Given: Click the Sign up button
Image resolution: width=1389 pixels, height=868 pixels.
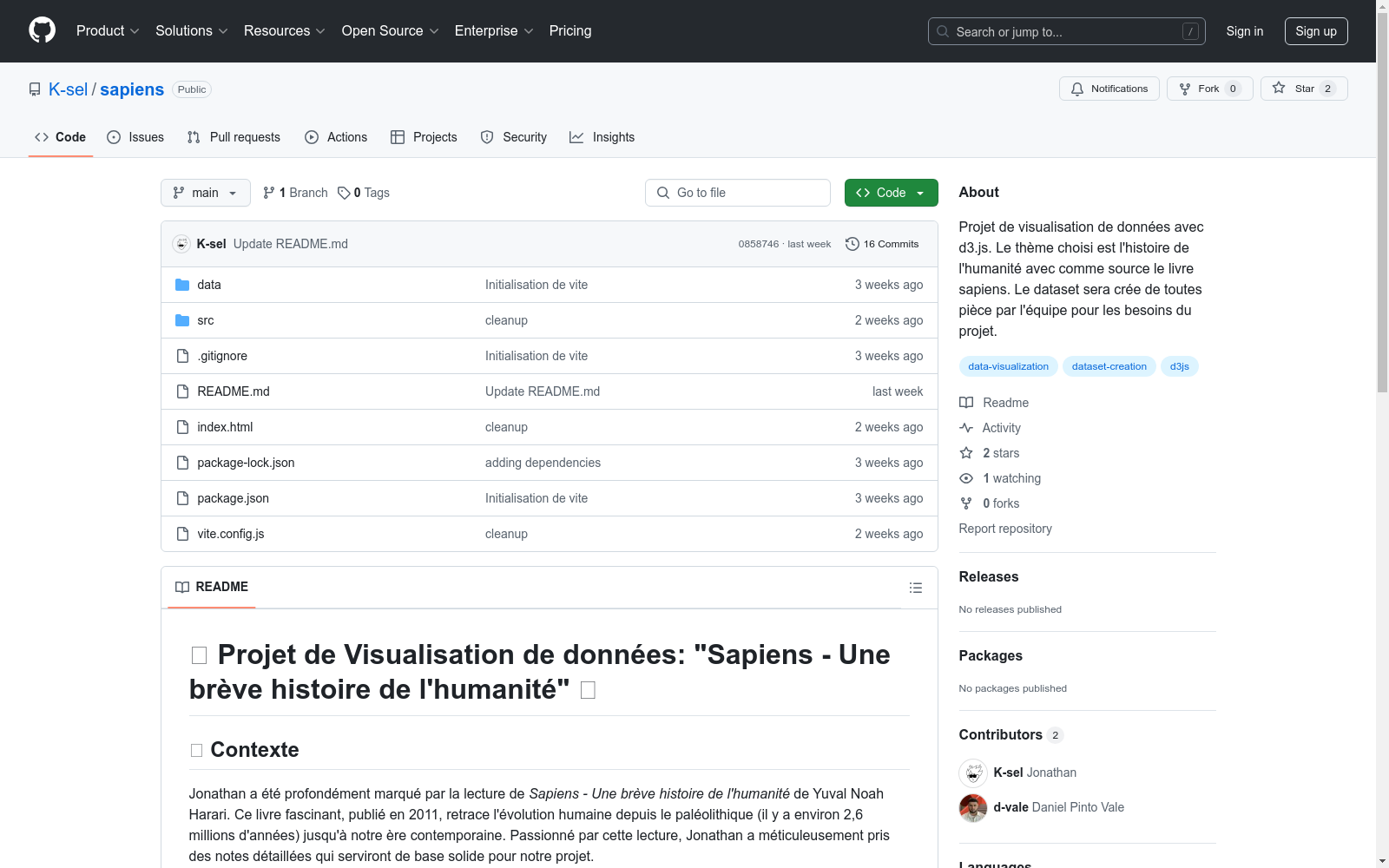Looking at the screenshot, I should pos(1316,31).
